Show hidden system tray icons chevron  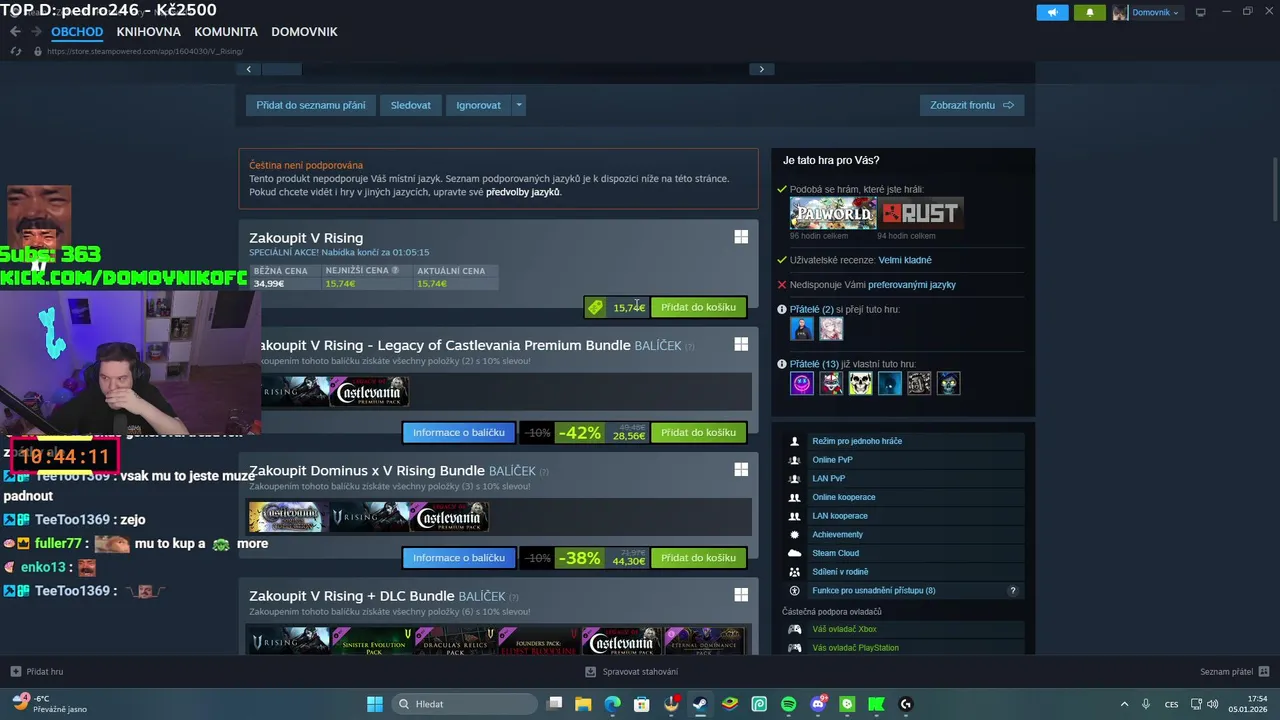[1124, 704]
